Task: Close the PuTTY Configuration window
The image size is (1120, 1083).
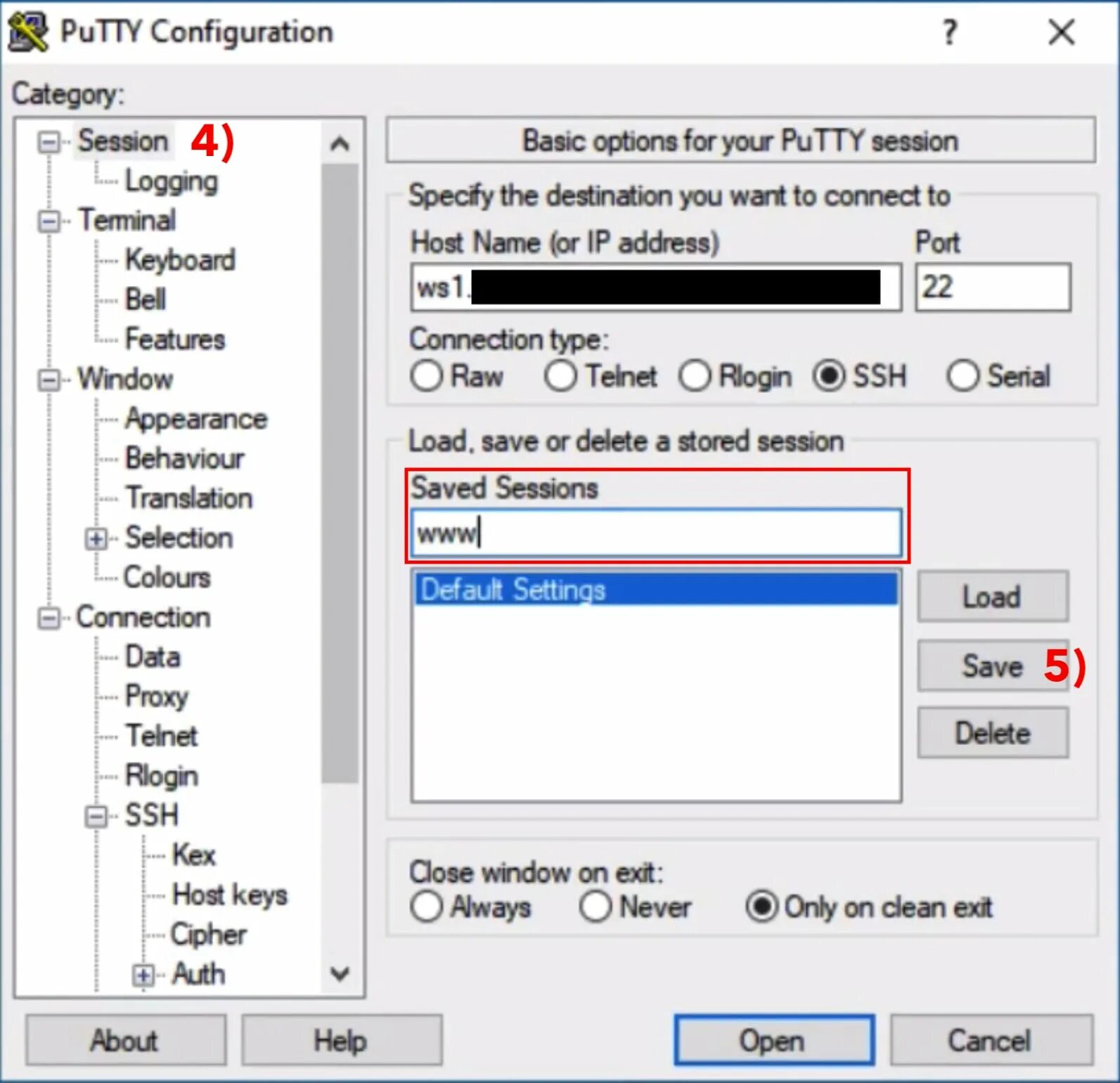Action: tap(1061, 32)
